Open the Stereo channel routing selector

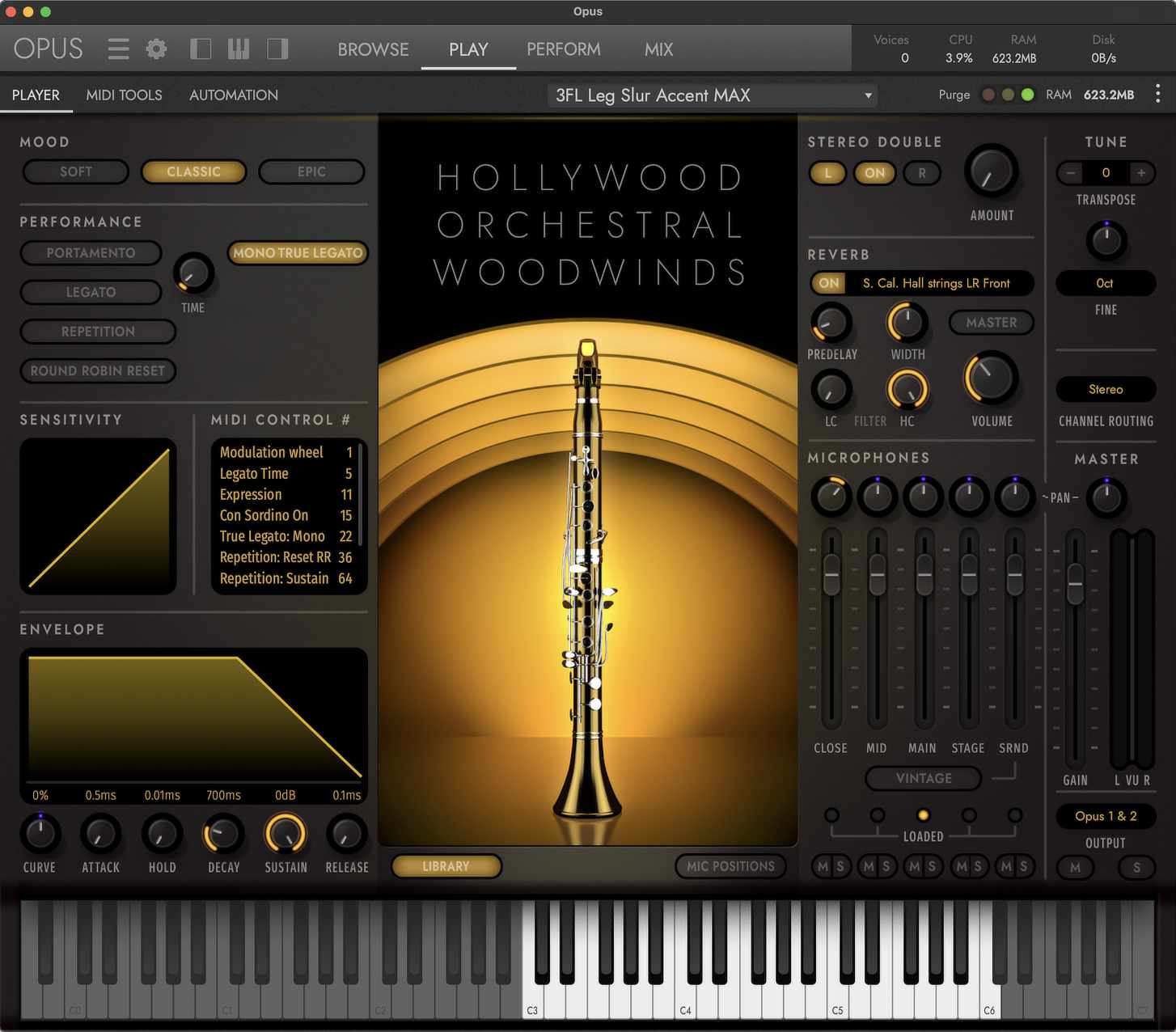pos(1106,389)
